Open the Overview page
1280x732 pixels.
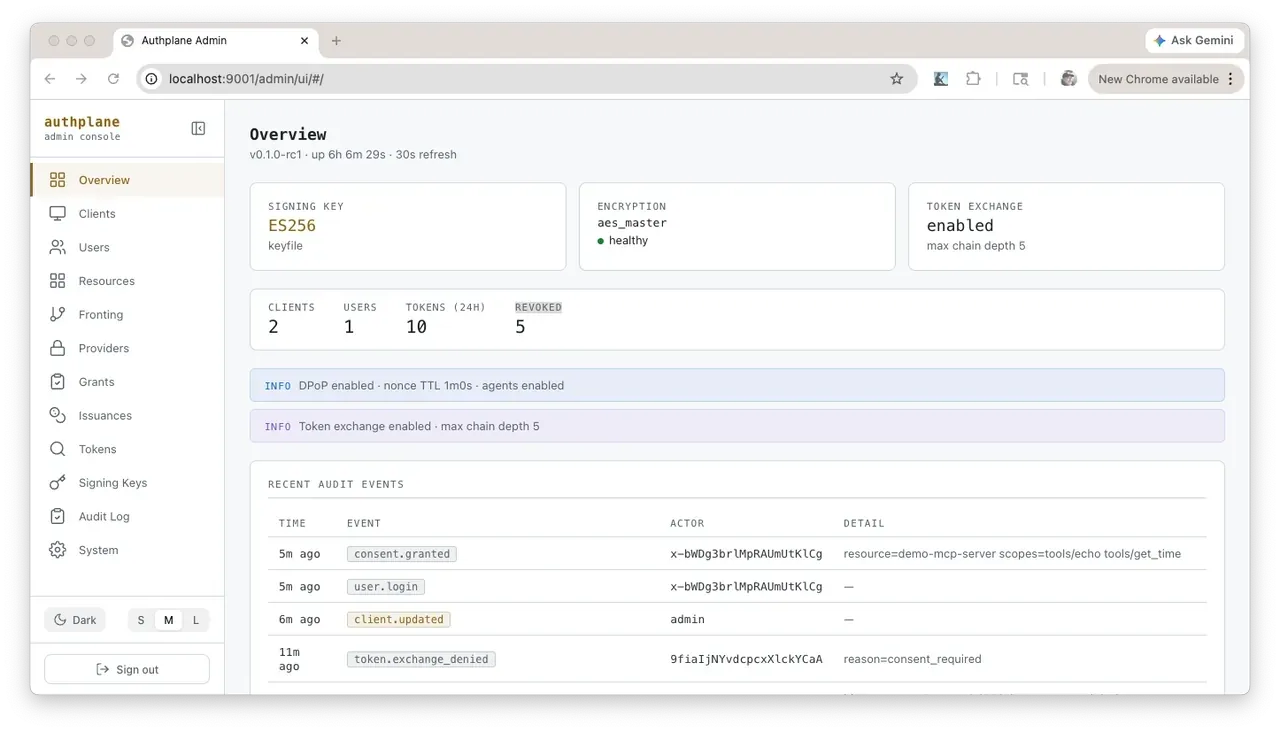coord(128,180)
